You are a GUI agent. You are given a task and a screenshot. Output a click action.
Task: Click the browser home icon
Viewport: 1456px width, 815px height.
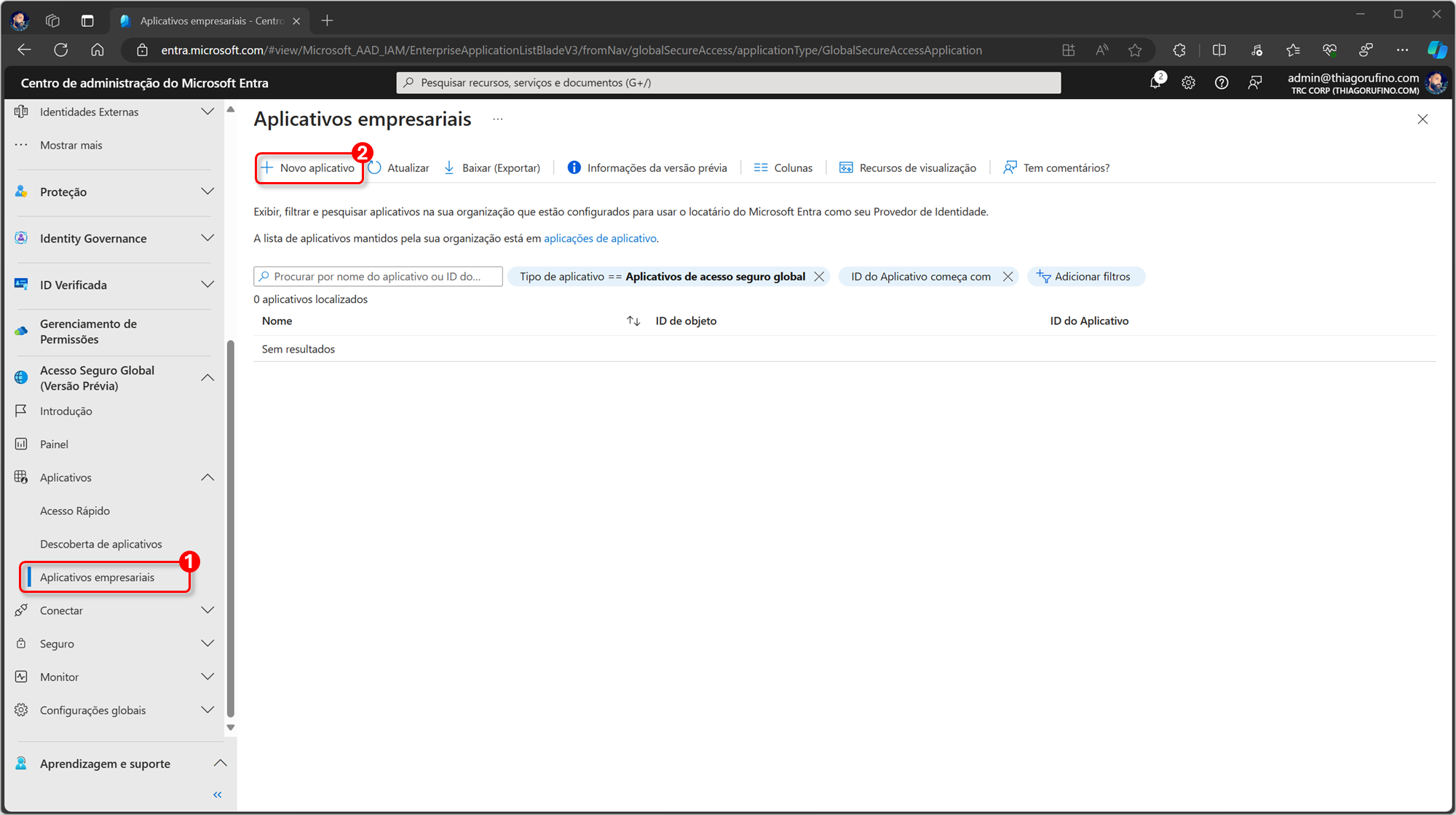[x=98, y=50]
